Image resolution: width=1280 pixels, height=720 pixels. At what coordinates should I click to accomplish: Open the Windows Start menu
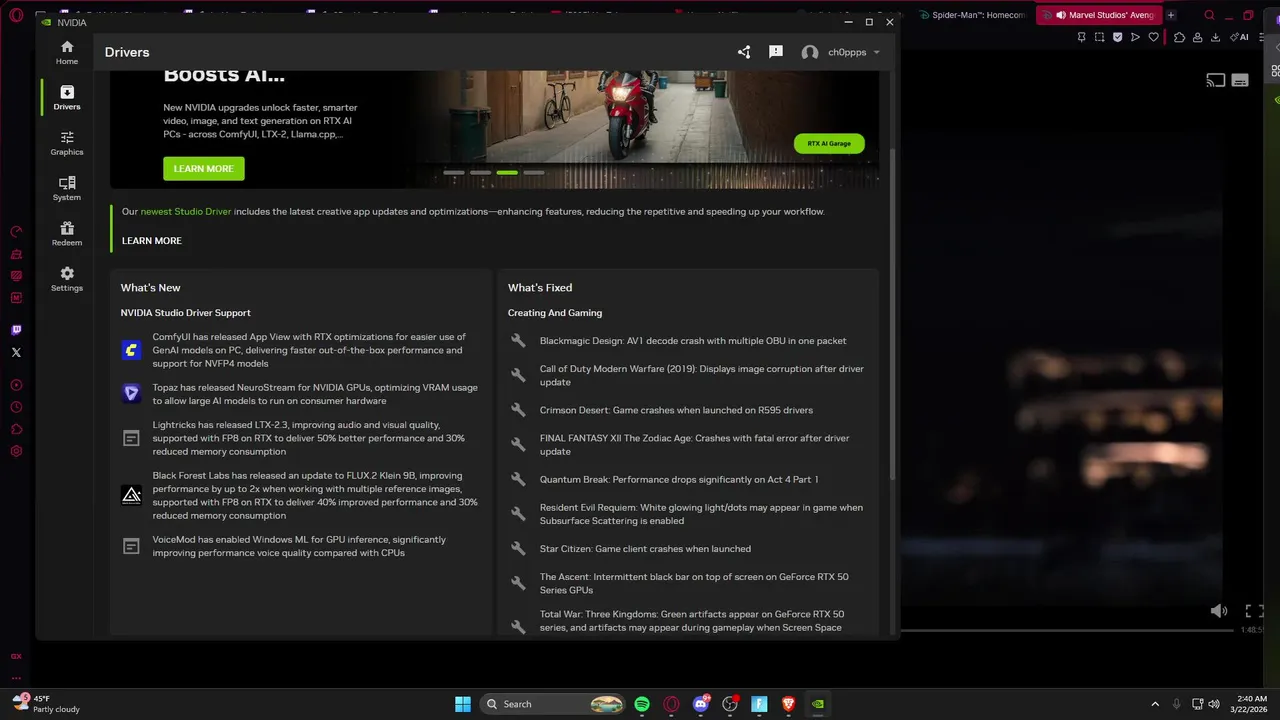pyautogui.click(x=463, y=704)
